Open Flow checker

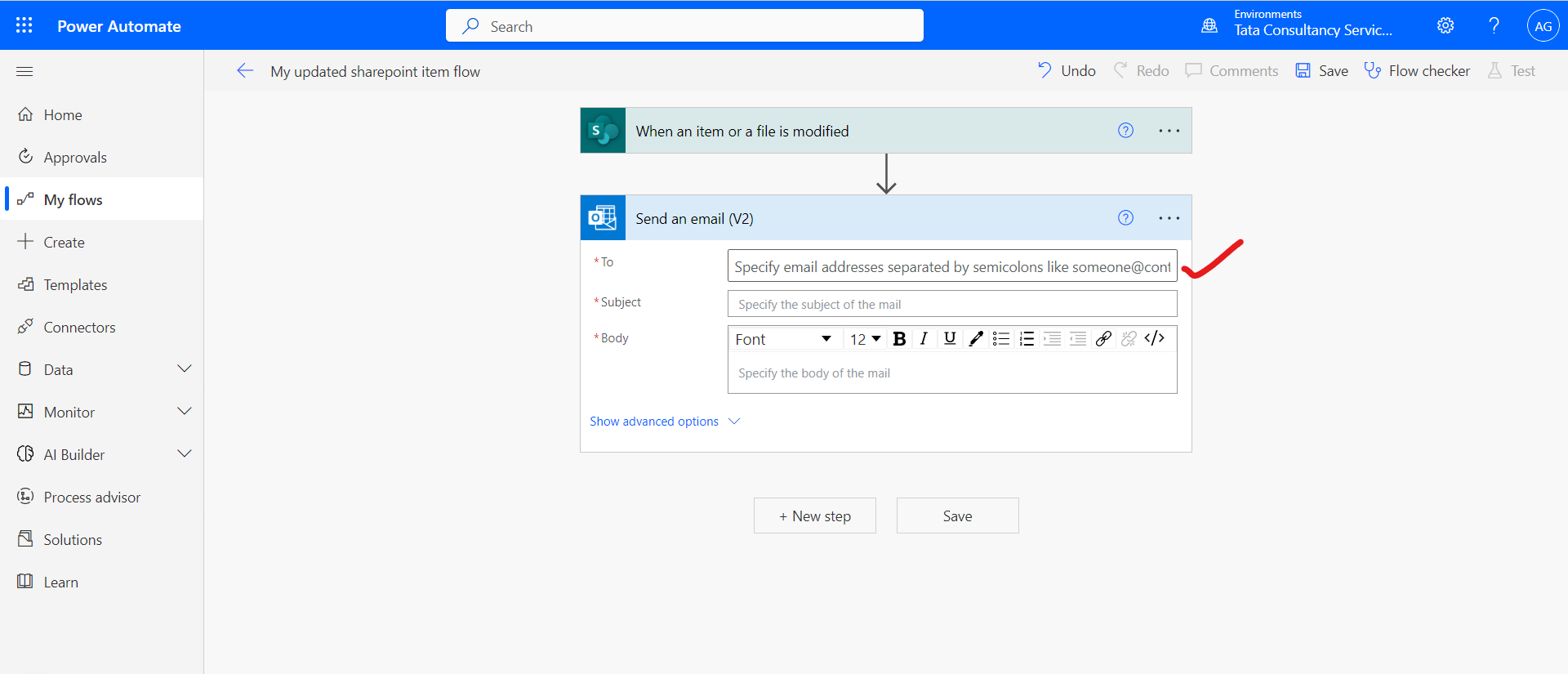[1417, 71]
